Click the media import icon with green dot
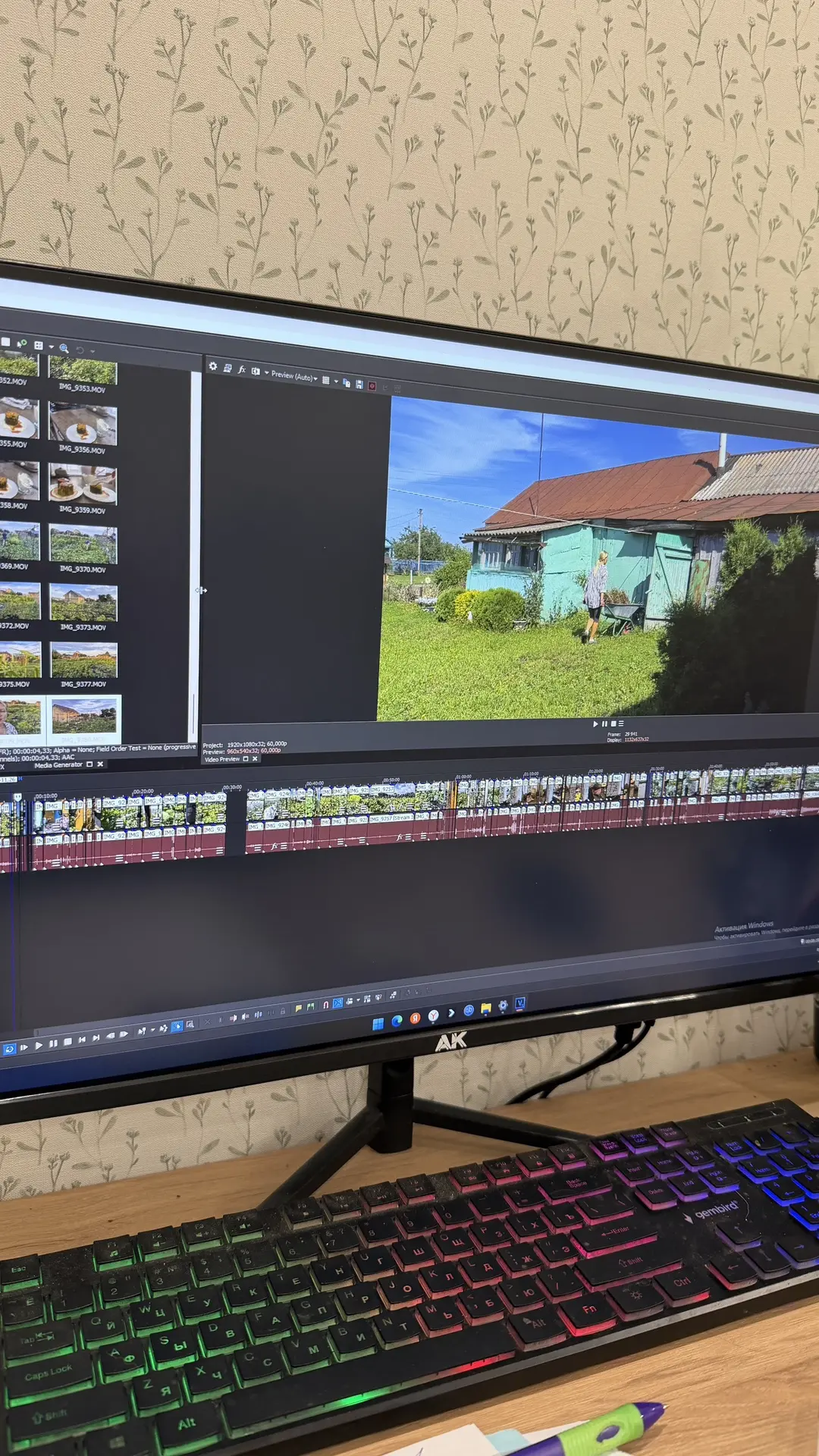This screenshot has width=819, height=1456. (22, 344)
